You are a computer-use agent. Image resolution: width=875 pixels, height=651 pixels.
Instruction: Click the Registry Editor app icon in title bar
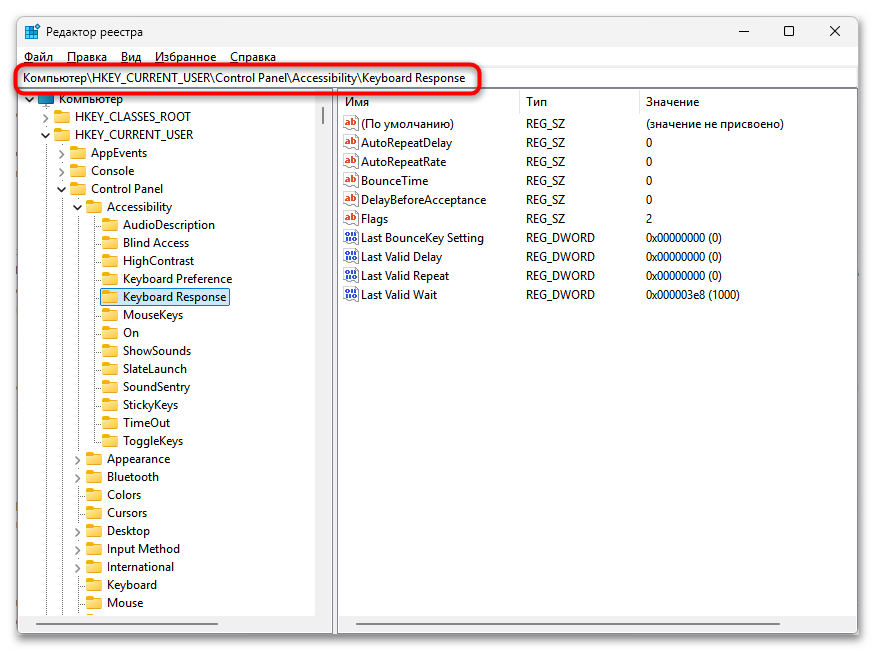pyautogui.click(x=32, y=32)
